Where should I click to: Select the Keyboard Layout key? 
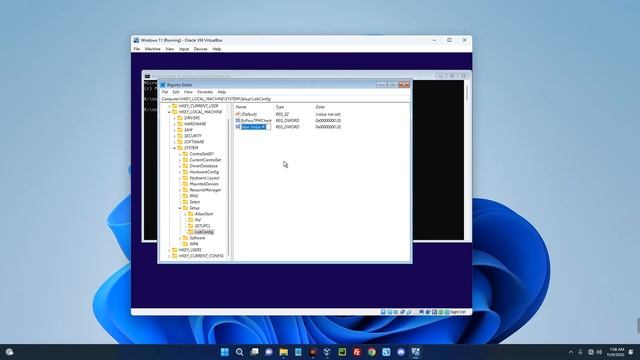point(204,178)
